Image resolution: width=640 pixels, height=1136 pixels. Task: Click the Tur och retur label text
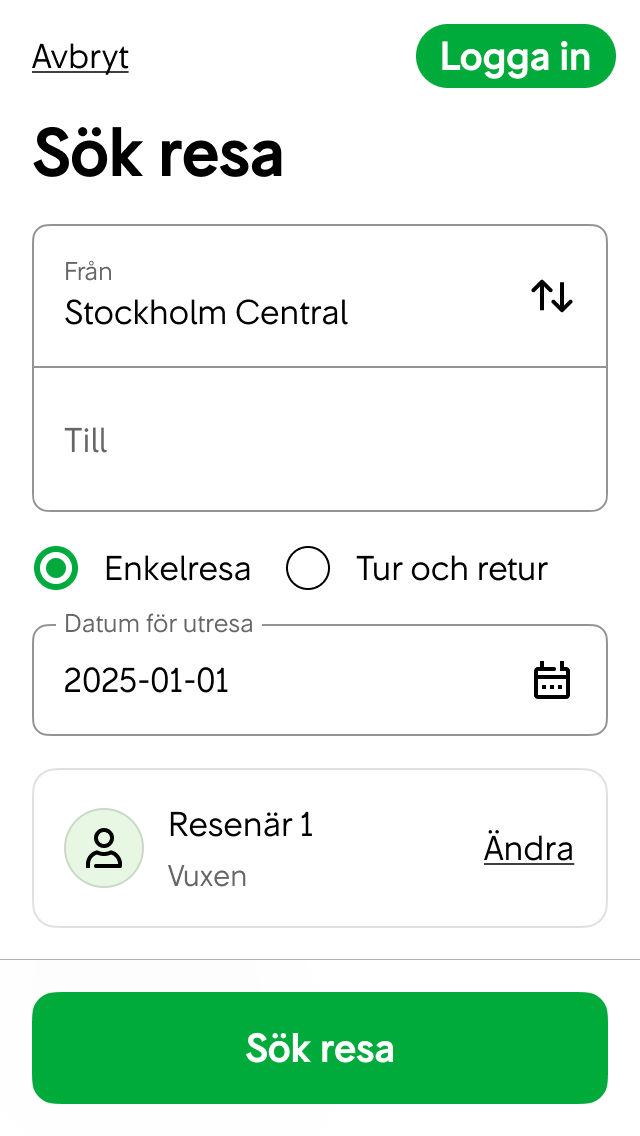point(452,567)
